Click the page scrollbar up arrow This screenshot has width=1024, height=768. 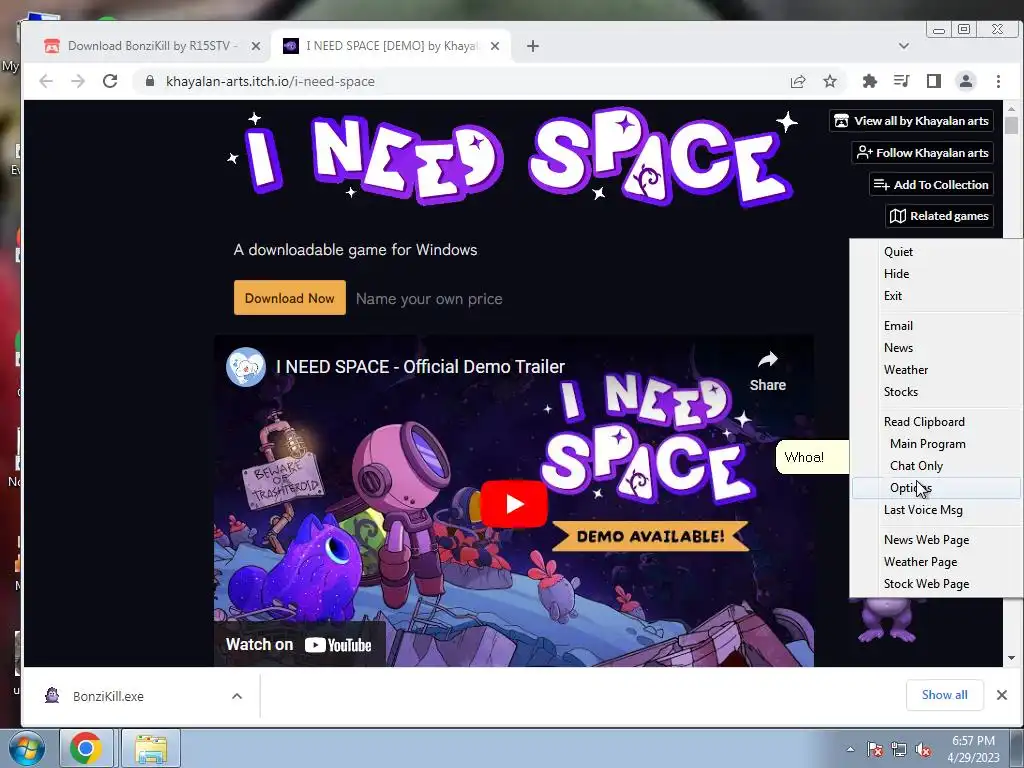1012,108
